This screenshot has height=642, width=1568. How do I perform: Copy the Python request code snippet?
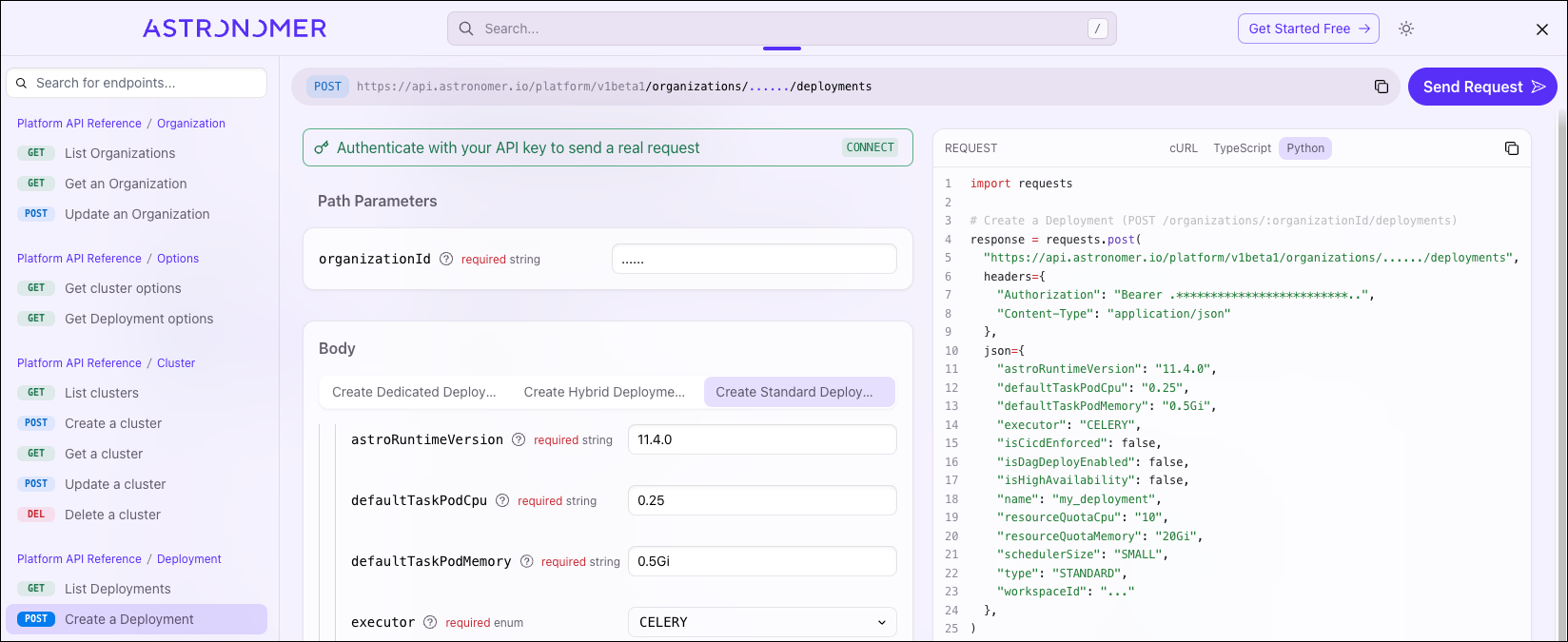1511,148
